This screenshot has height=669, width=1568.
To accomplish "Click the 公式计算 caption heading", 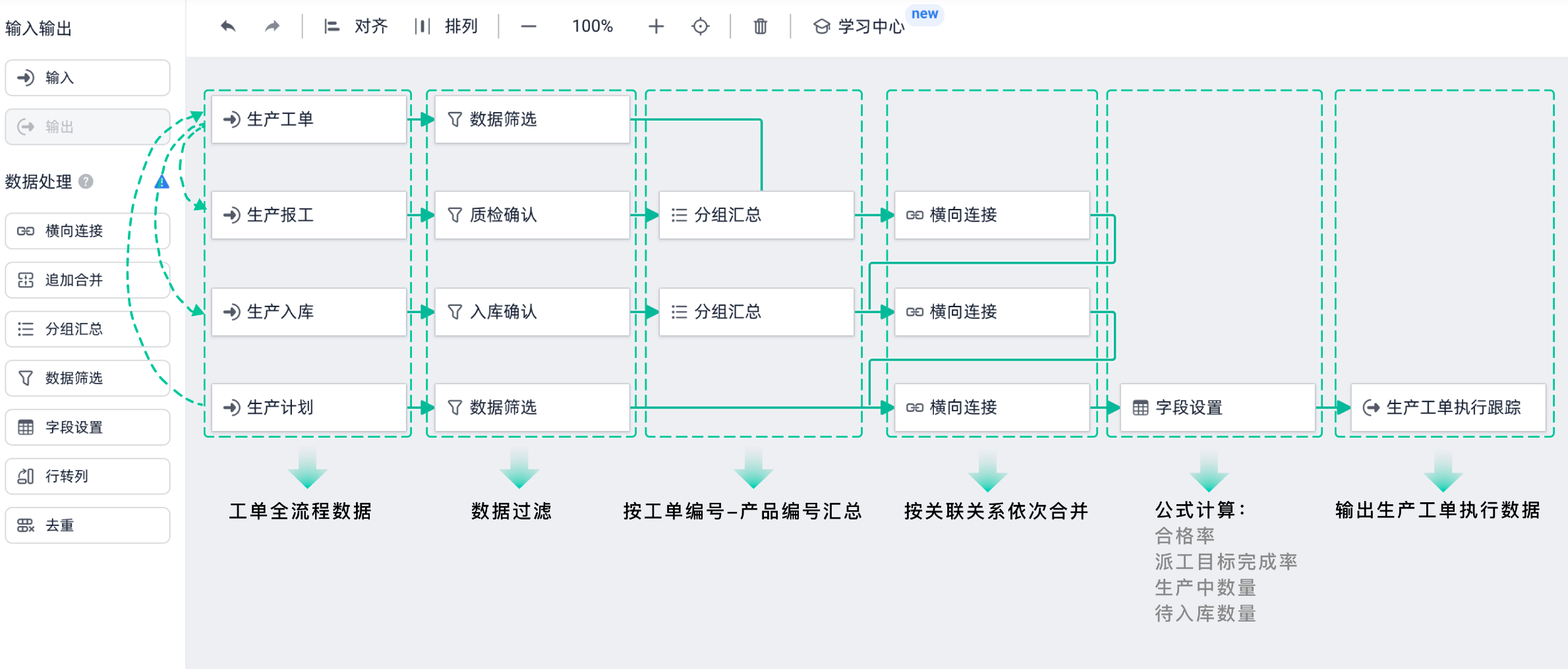I will 1200,510.
